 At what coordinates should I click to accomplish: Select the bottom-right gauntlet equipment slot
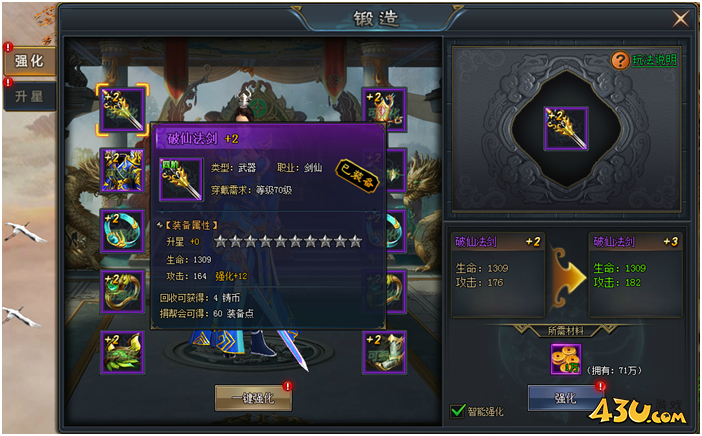click(384, 353)
